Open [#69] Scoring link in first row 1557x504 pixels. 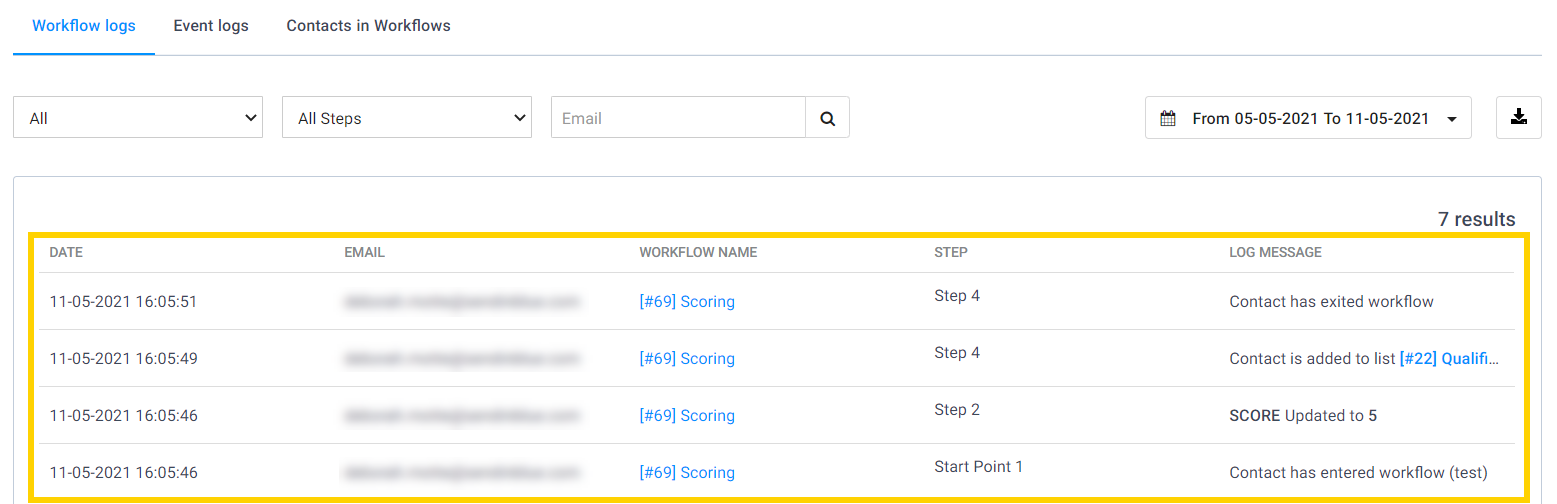(x=687, y=302)
